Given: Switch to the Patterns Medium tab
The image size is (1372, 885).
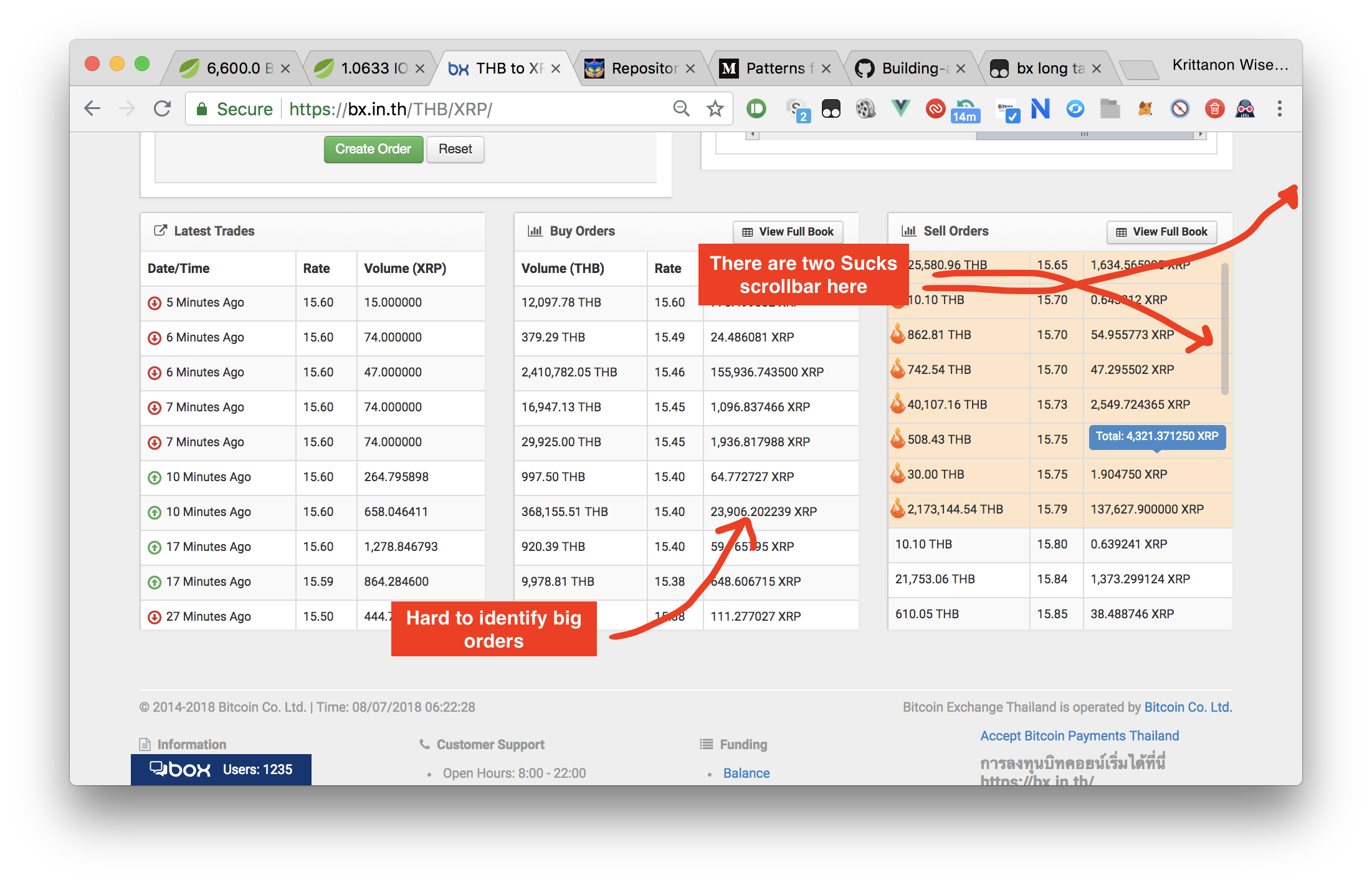Looking at the screenshot, I should pos(775,69).
